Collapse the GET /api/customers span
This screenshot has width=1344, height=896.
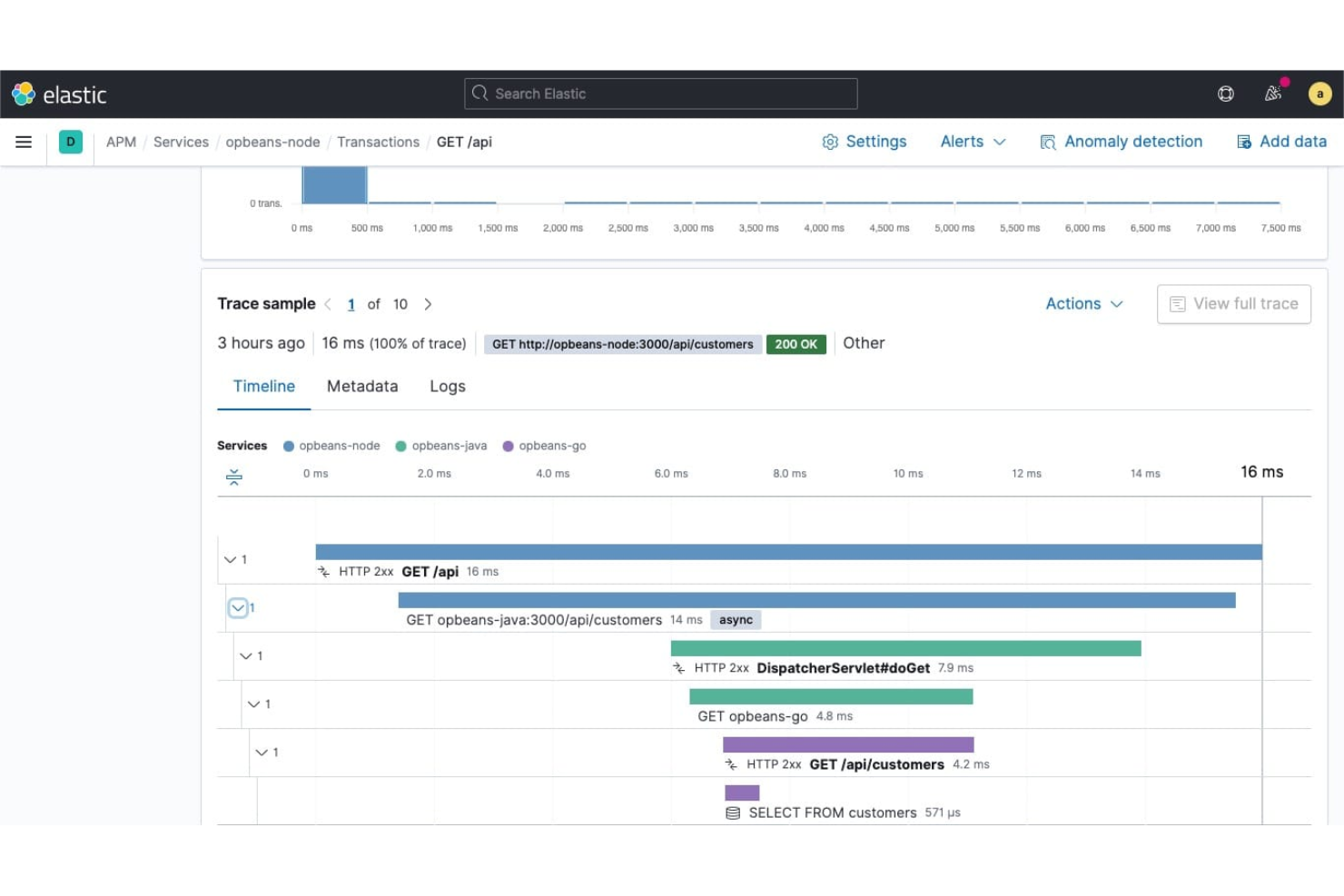tap(262, 753)
